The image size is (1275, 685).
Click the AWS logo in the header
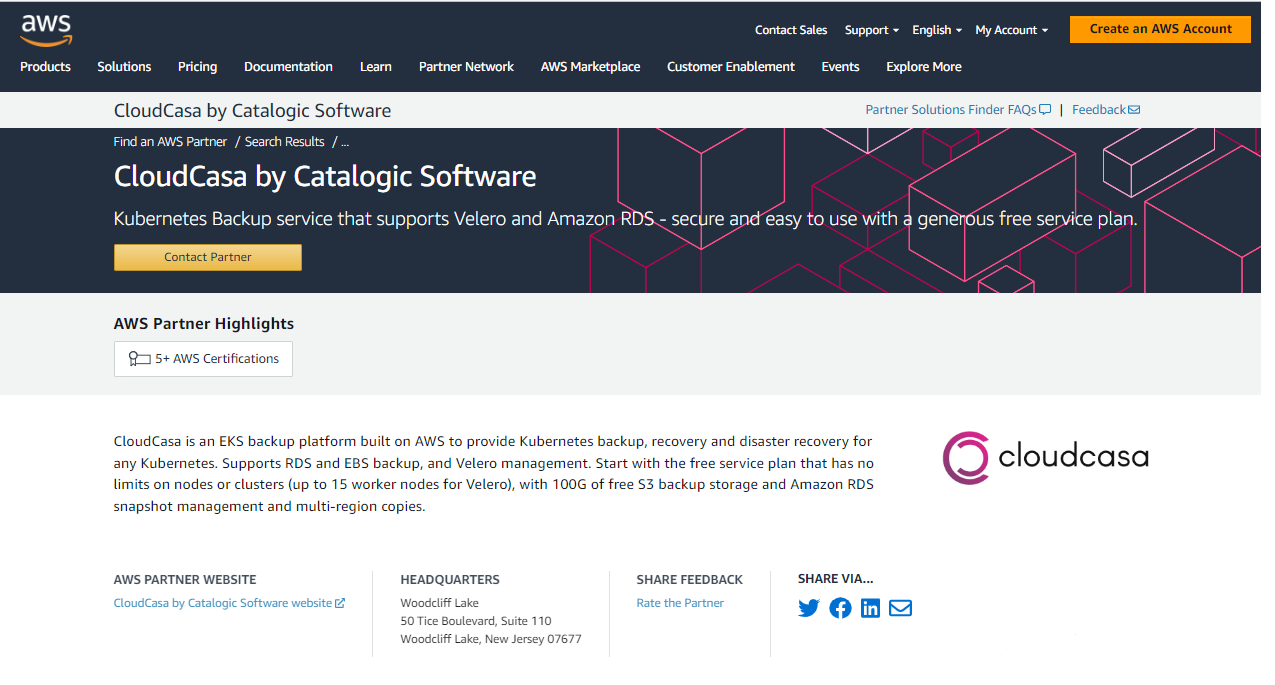[x=45, y=29]
